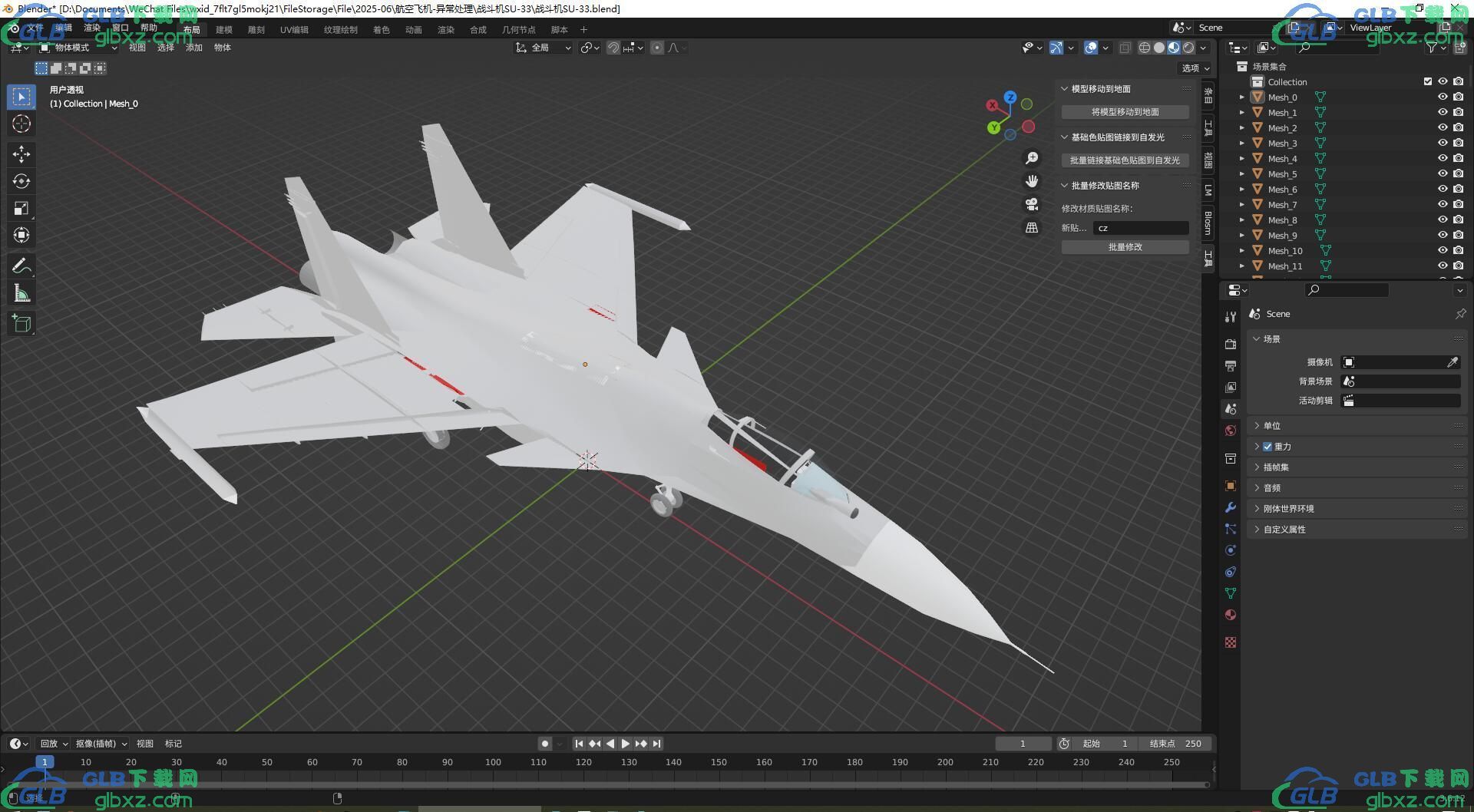Select the Rotate tool
1474x812 pixels.
pos(21,181)
